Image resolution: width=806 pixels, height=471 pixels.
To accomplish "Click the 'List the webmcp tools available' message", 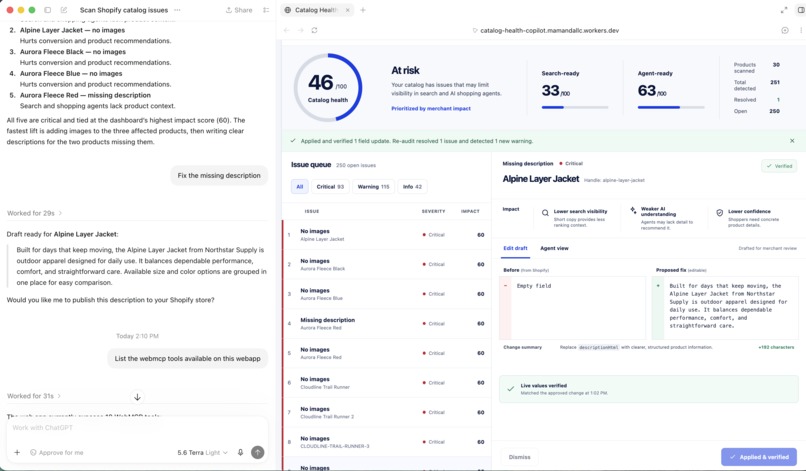I will [188, 358].
